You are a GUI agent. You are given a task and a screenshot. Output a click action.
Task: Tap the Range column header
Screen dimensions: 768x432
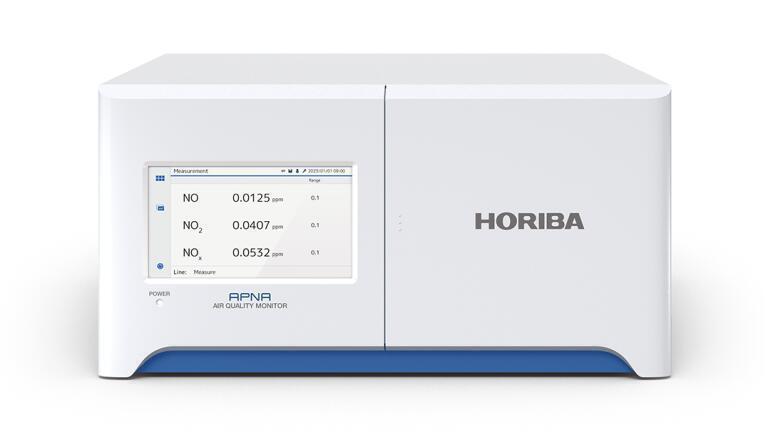(314, 181)
